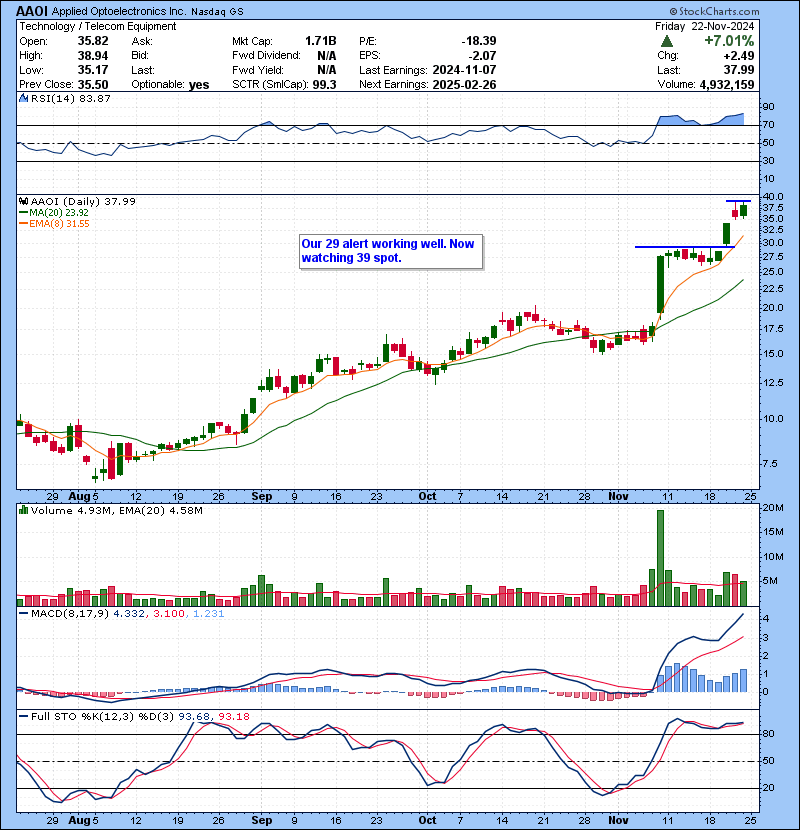Screen dimensions: 800x830
Task: Click the N/A value next to Fwd Dividend
Action: pyautogui.click(x=327, y=56)
